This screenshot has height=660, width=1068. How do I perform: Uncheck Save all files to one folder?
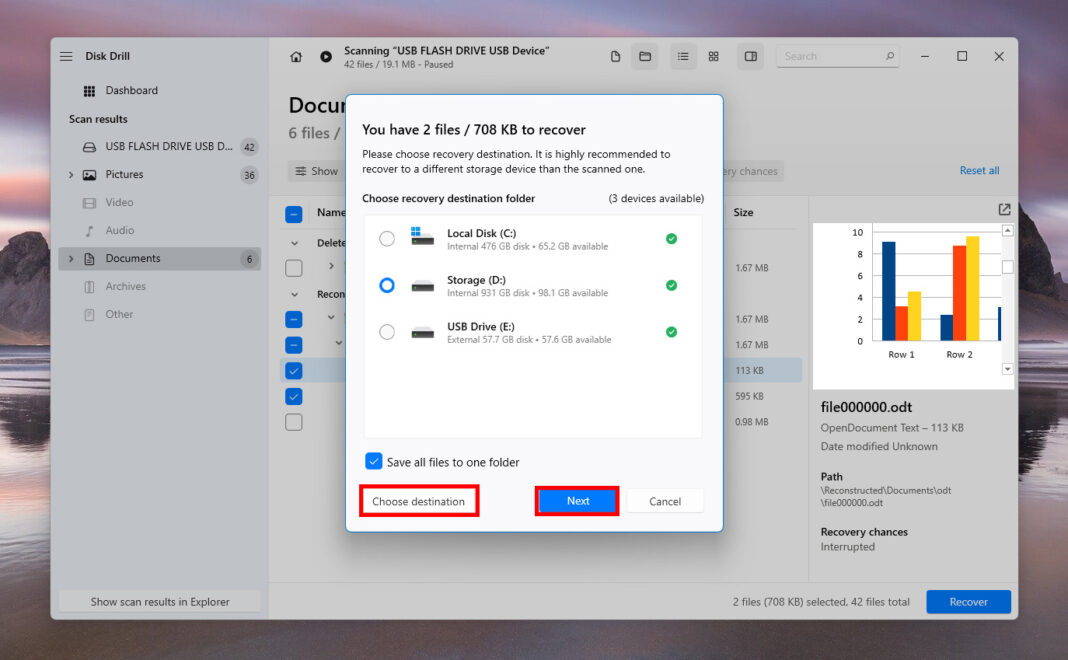[x=374, y=461]
